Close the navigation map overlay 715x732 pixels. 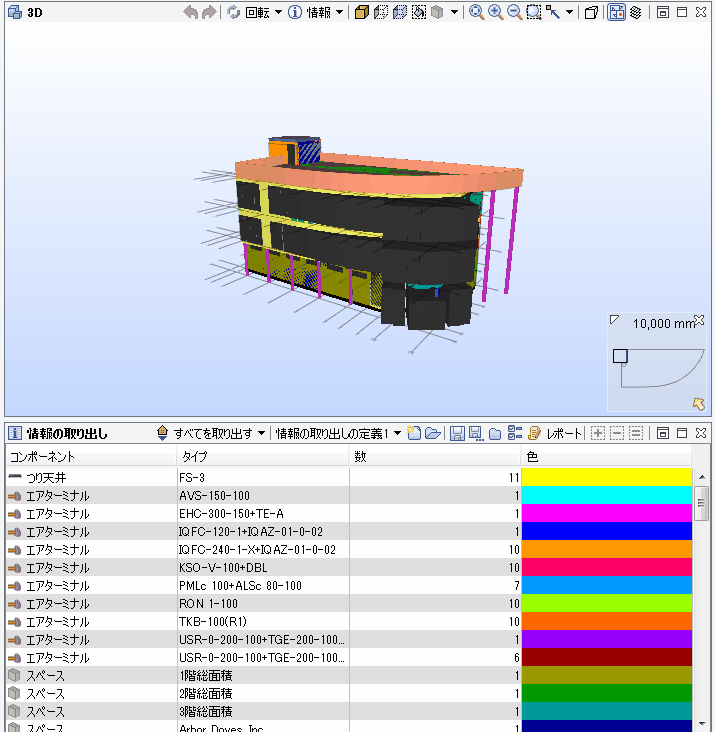pyautogui.click(x=699, y=320)
